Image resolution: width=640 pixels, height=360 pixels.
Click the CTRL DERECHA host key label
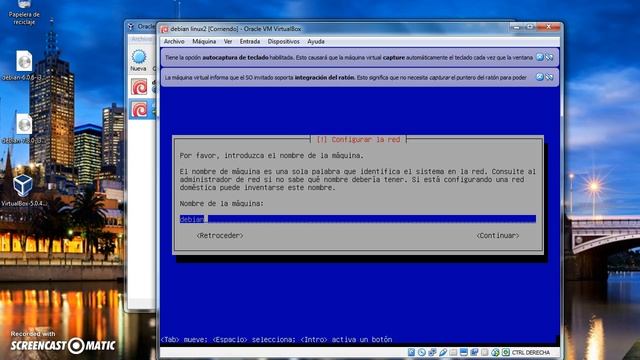(x=531, y=352)
